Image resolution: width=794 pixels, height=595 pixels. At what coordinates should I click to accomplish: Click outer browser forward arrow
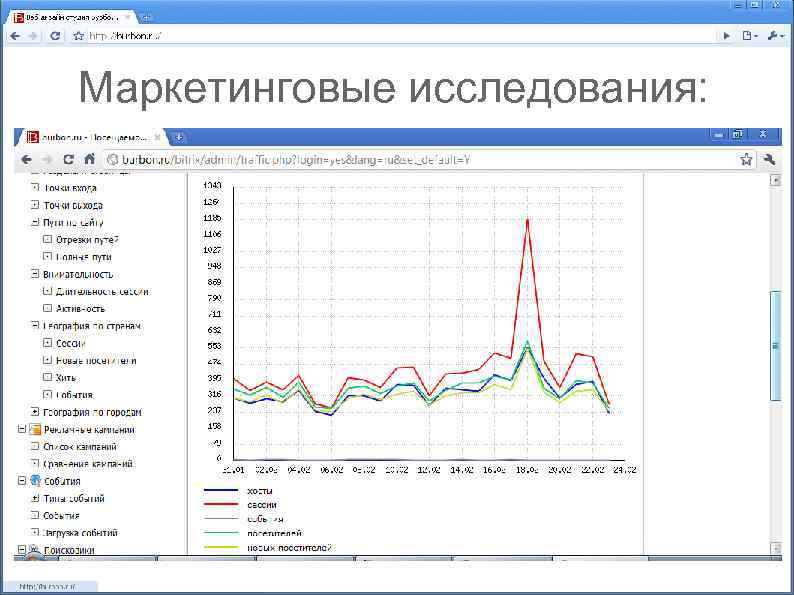tap(33, 36)
